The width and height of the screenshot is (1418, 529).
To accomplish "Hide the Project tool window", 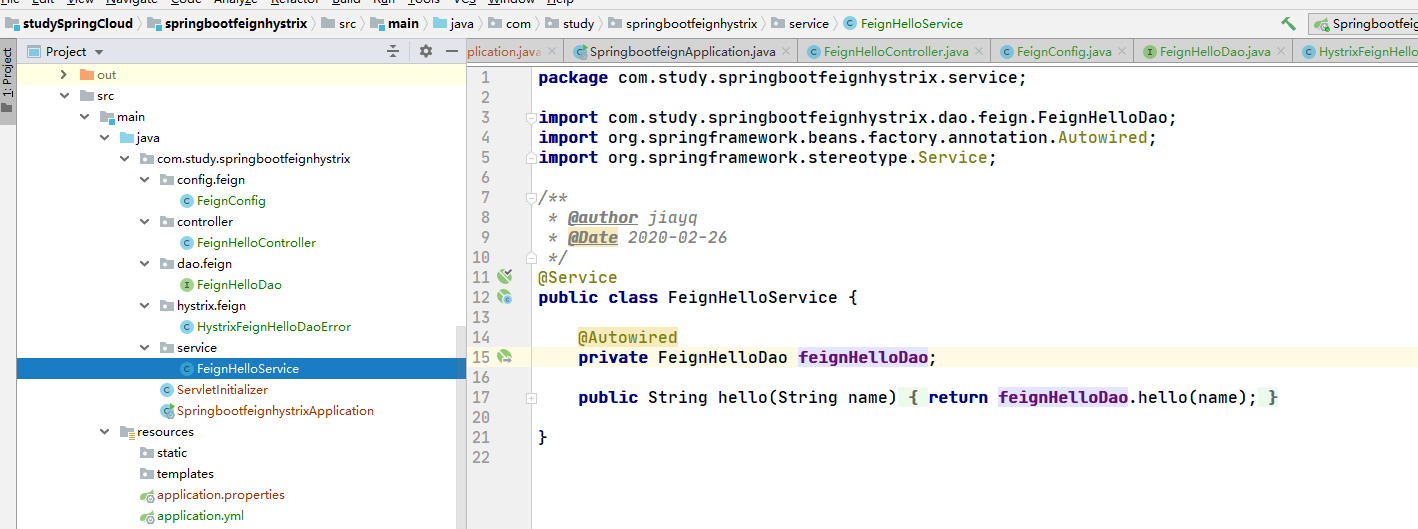I will click(450, 51).
